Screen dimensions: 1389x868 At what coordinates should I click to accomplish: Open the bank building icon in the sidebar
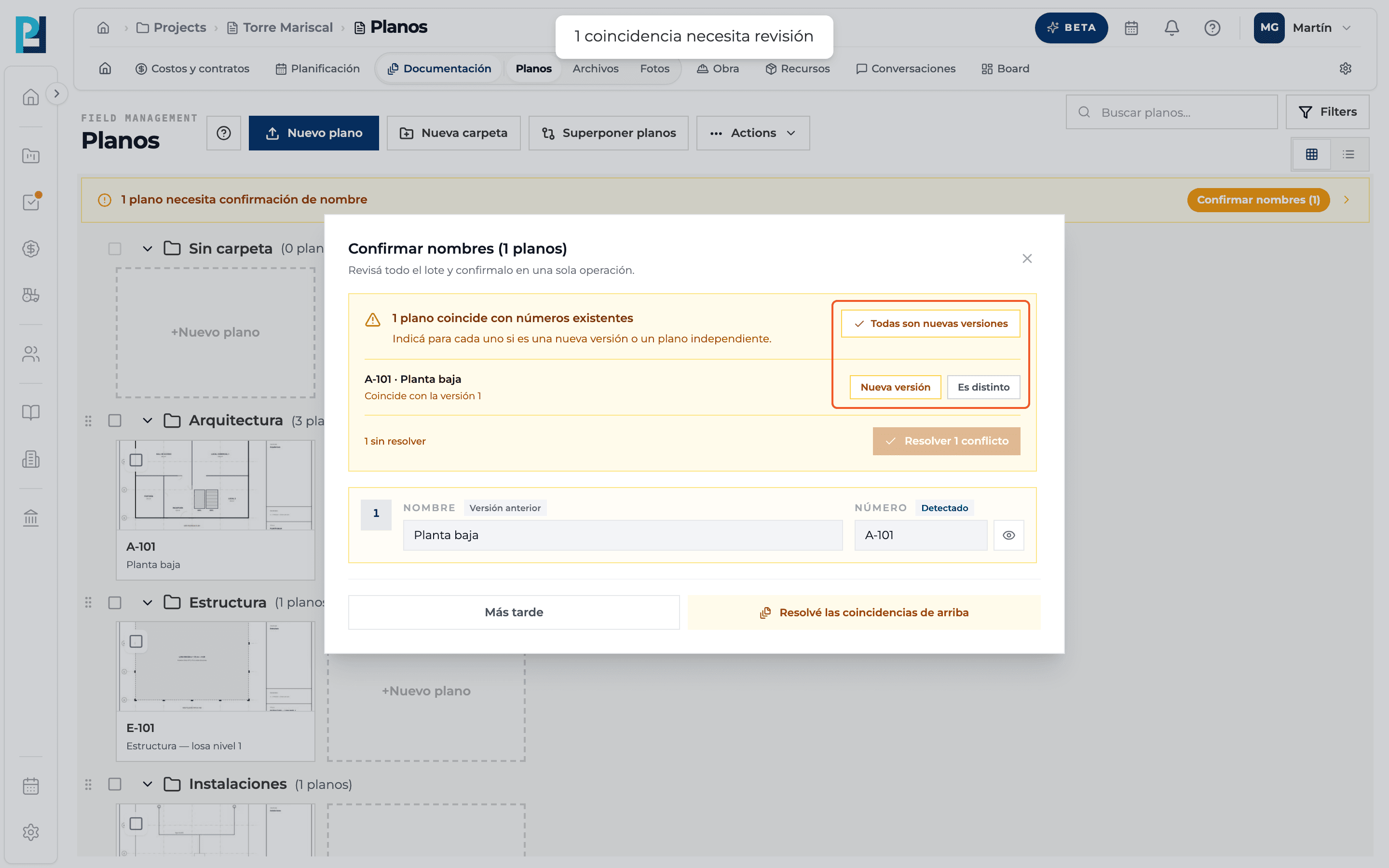(x=30, y=518)
